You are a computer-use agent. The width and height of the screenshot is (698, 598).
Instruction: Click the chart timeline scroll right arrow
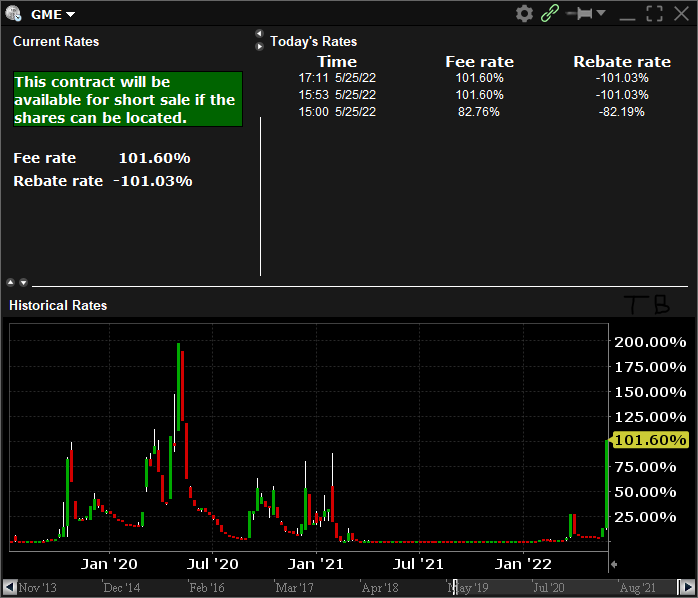coord(687,586)
